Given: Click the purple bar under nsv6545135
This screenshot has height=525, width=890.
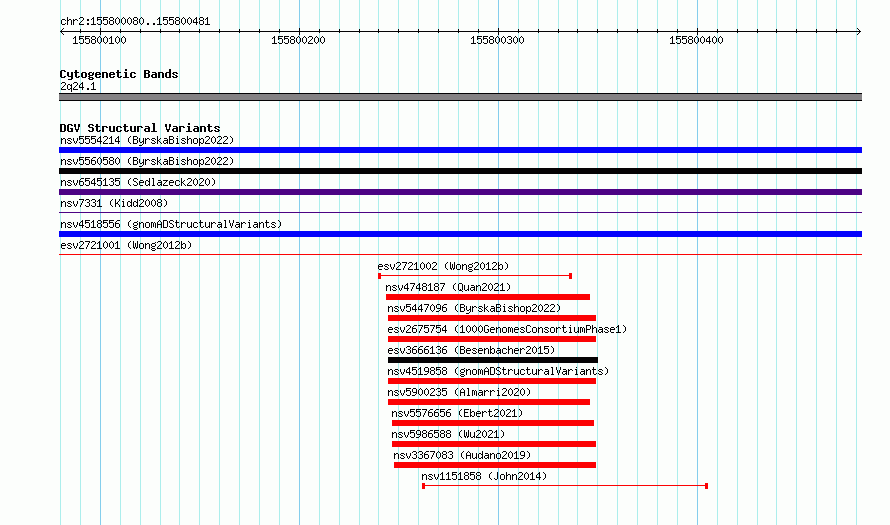Looking at the screenshot, I should 460,192.
